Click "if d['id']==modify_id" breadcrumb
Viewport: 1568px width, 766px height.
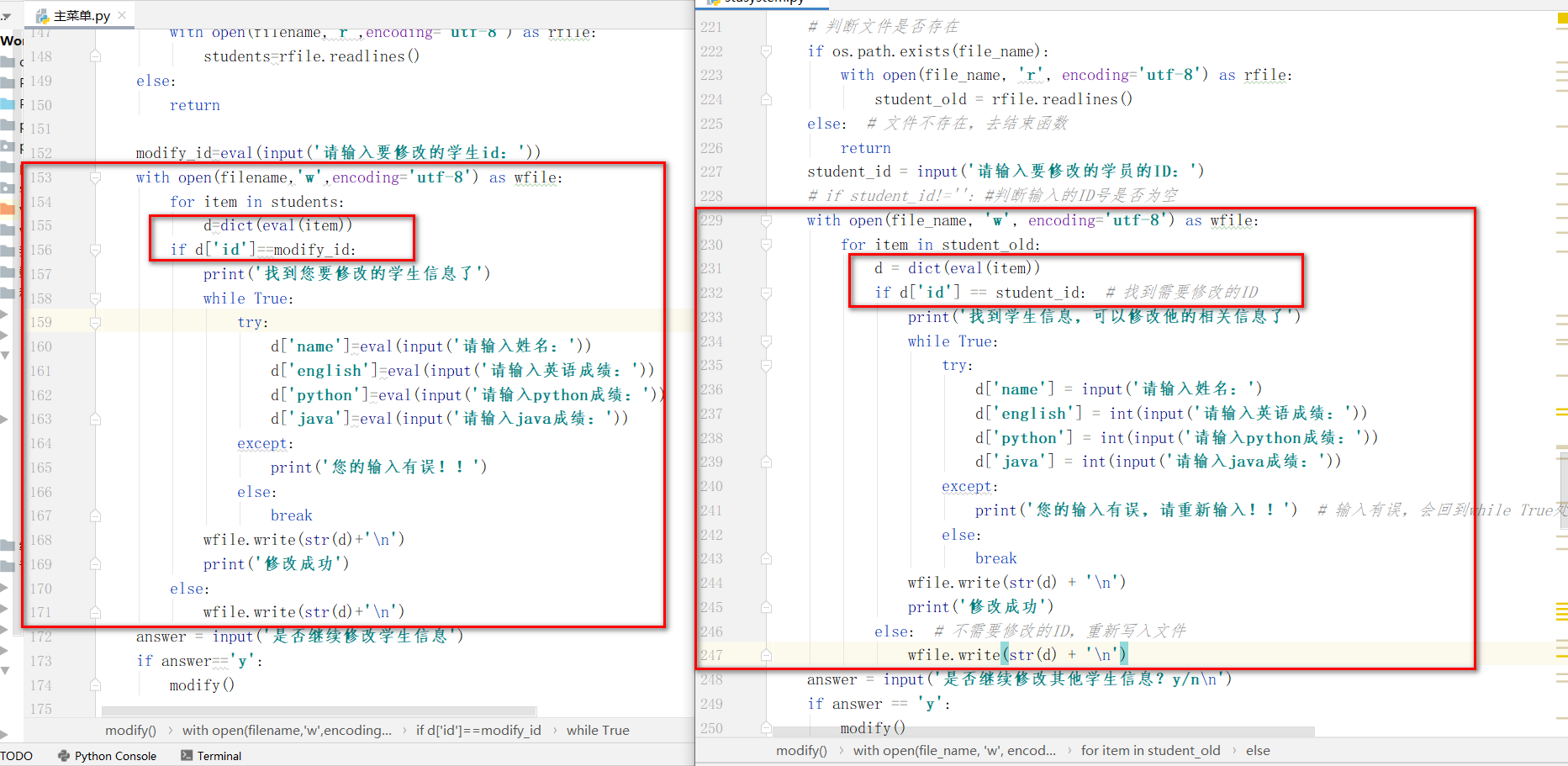pos(478,730)
